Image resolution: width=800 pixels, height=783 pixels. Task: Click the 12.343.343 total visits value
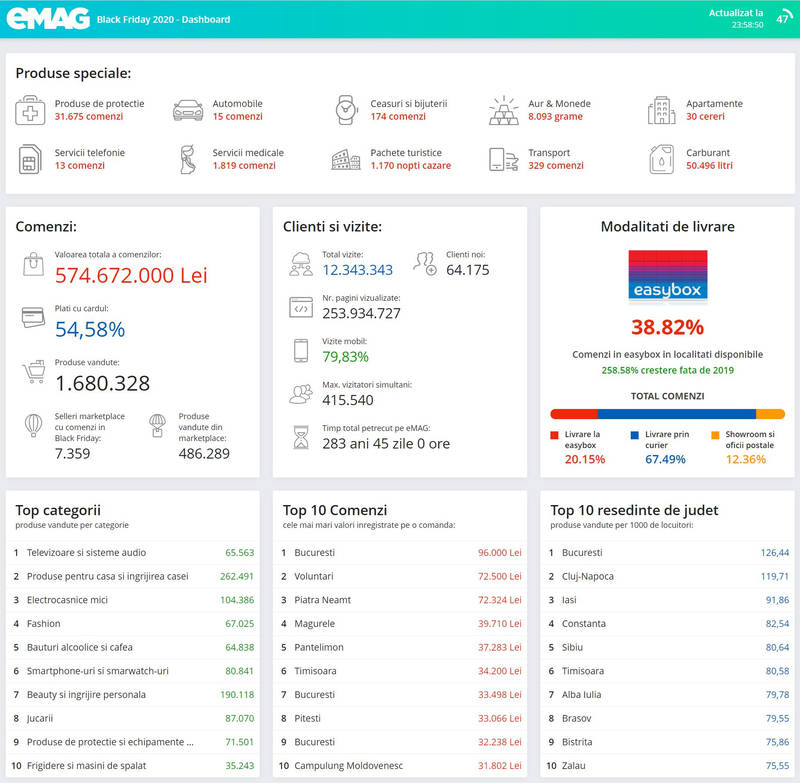click(358, 270)
